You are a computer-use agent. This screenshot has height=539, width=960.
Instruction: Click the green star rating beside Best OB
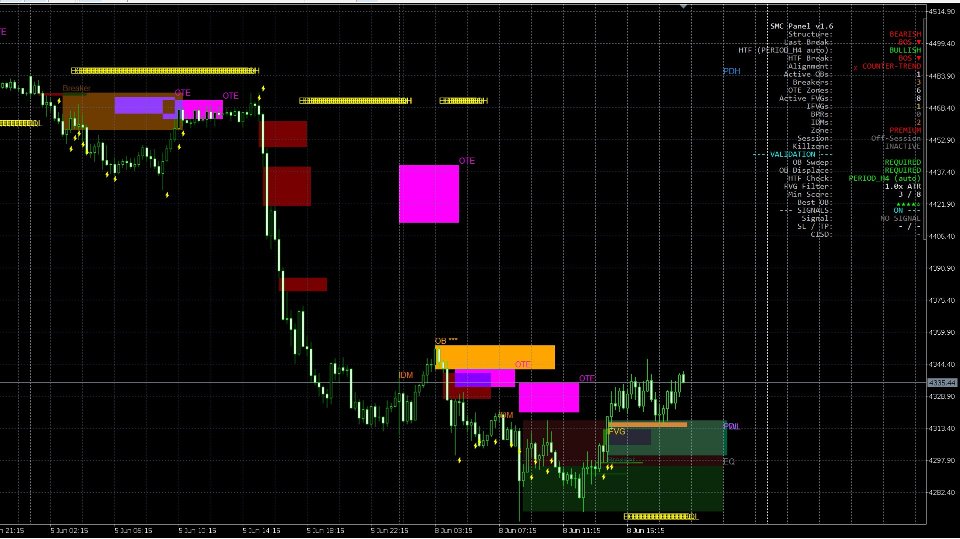click(909, 203)
